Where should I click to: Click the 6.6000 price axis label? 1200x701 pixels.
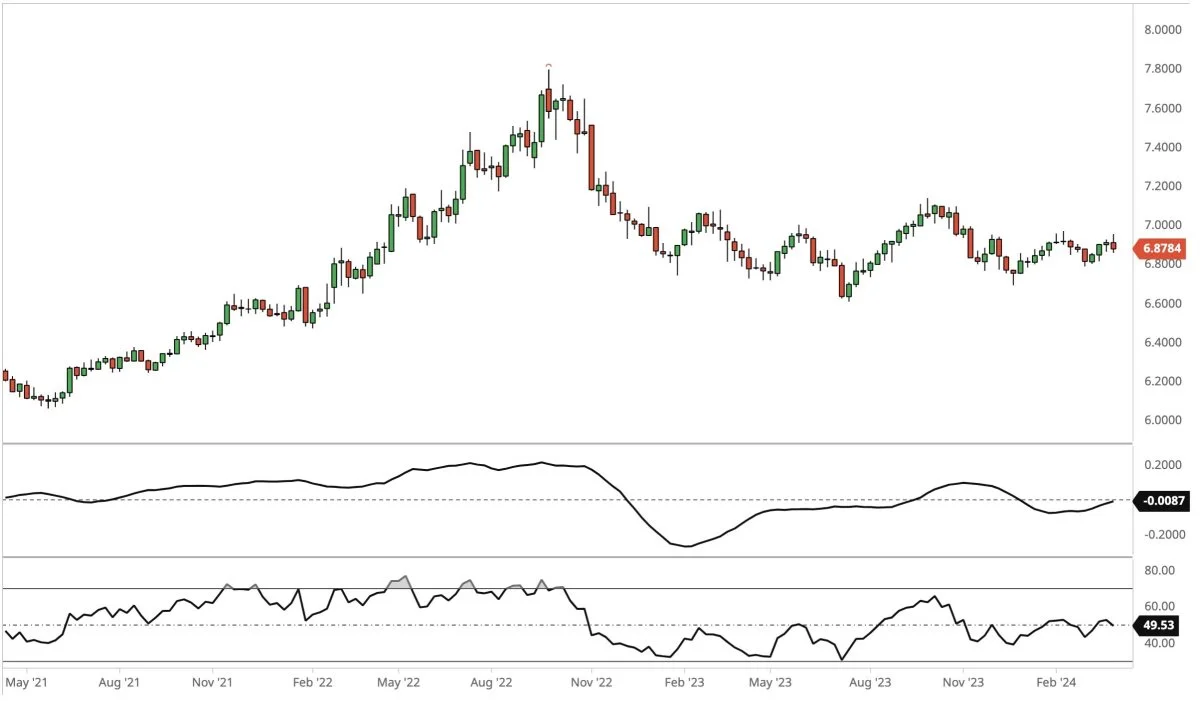[x=1165, y=303]
